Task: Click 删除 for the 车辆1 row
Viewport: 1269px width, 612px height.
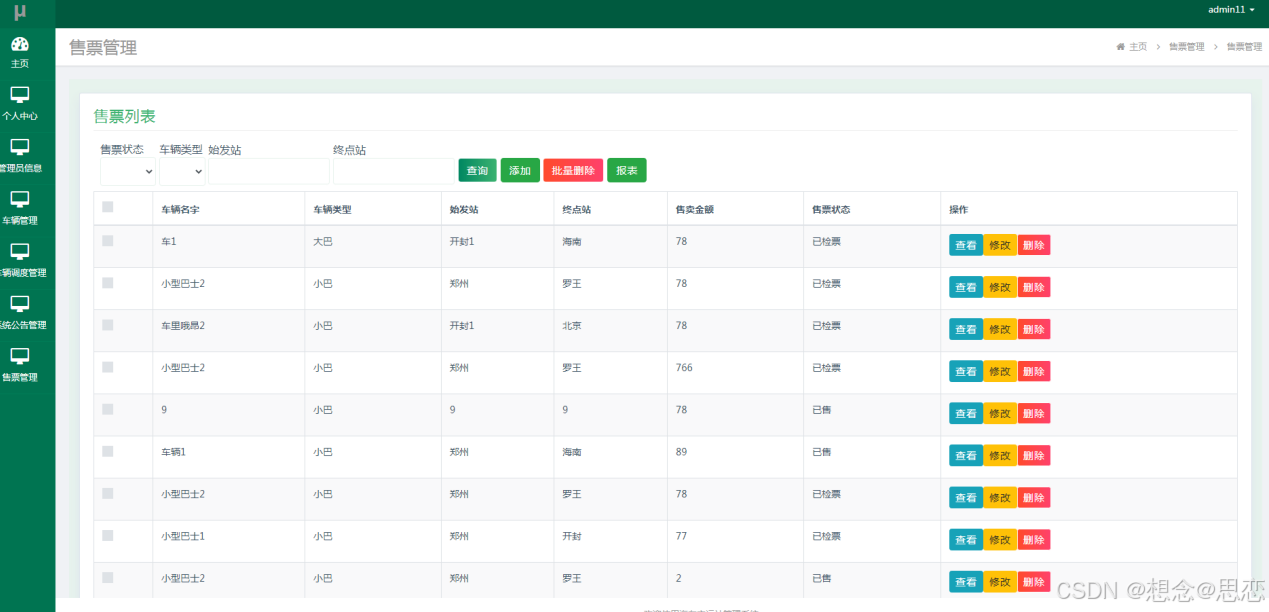Action: pos(1034,455)
